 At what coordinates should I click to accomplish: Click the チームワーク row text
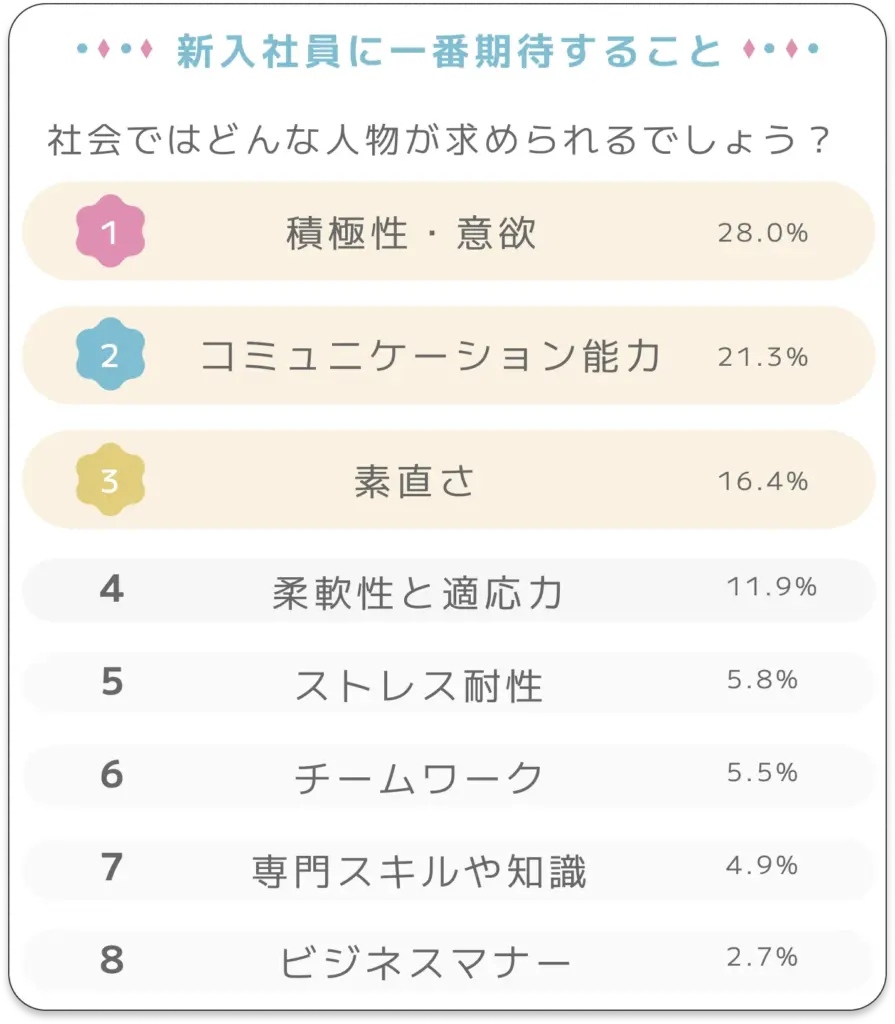coord(419,779)
